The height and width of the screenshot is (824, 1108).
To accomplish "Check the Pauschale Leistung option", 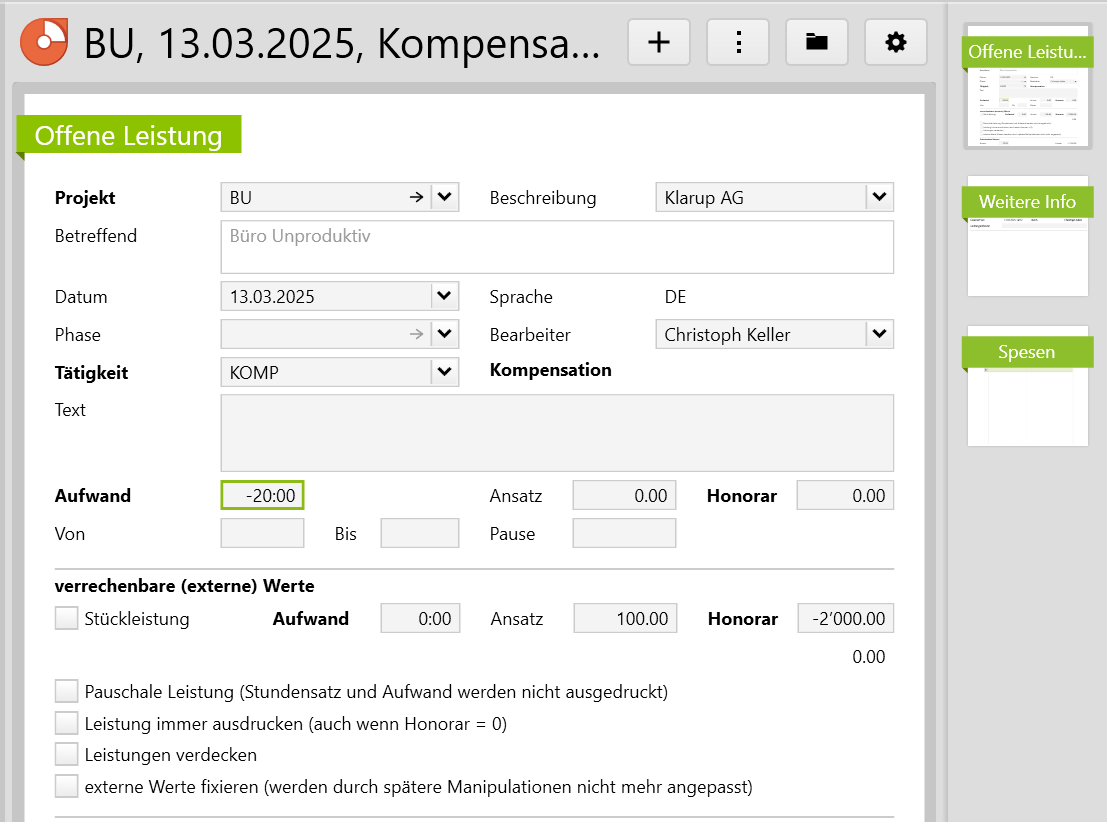I will pos(67,691).
